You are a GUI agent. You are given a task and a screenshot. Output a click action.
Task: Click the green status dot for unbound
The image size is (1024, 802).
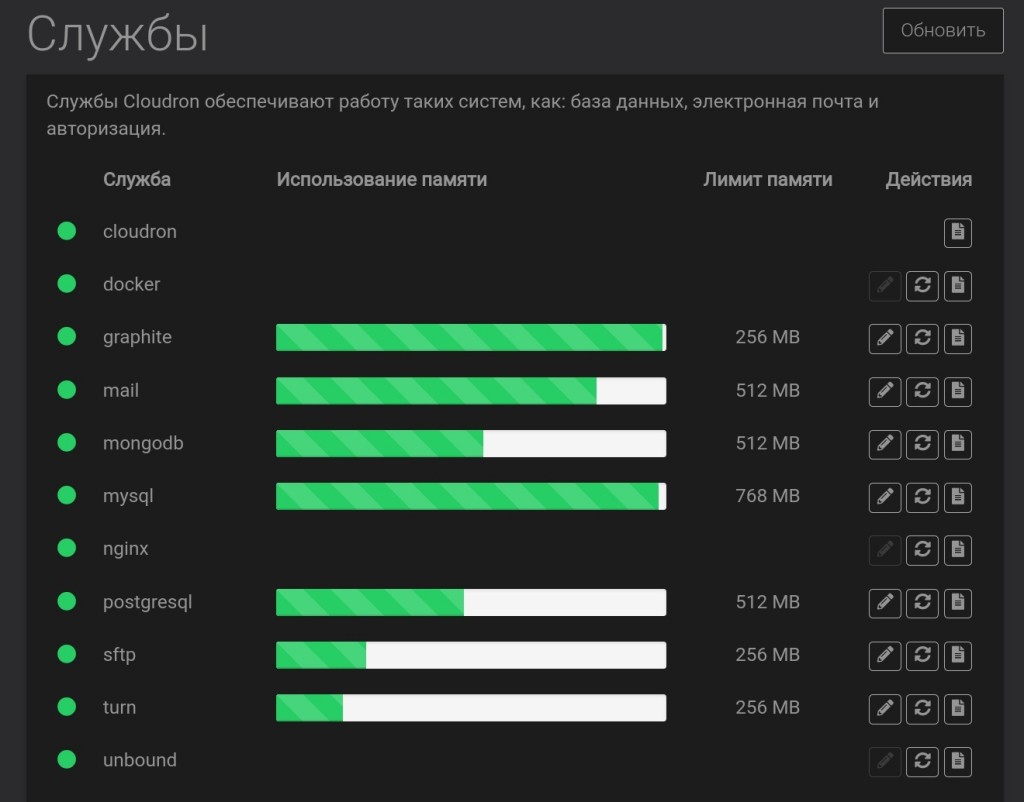[67, 760]
